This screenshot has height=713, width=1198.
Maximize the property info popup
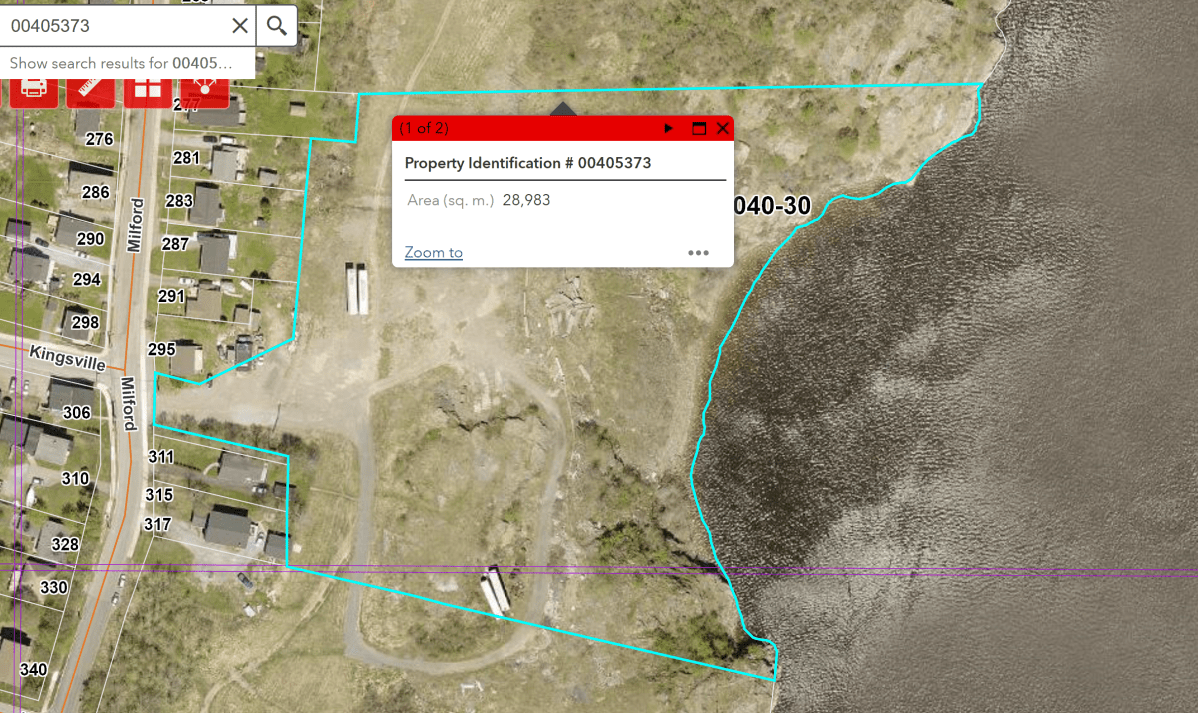pyautogui.click(x=699, y=128)
